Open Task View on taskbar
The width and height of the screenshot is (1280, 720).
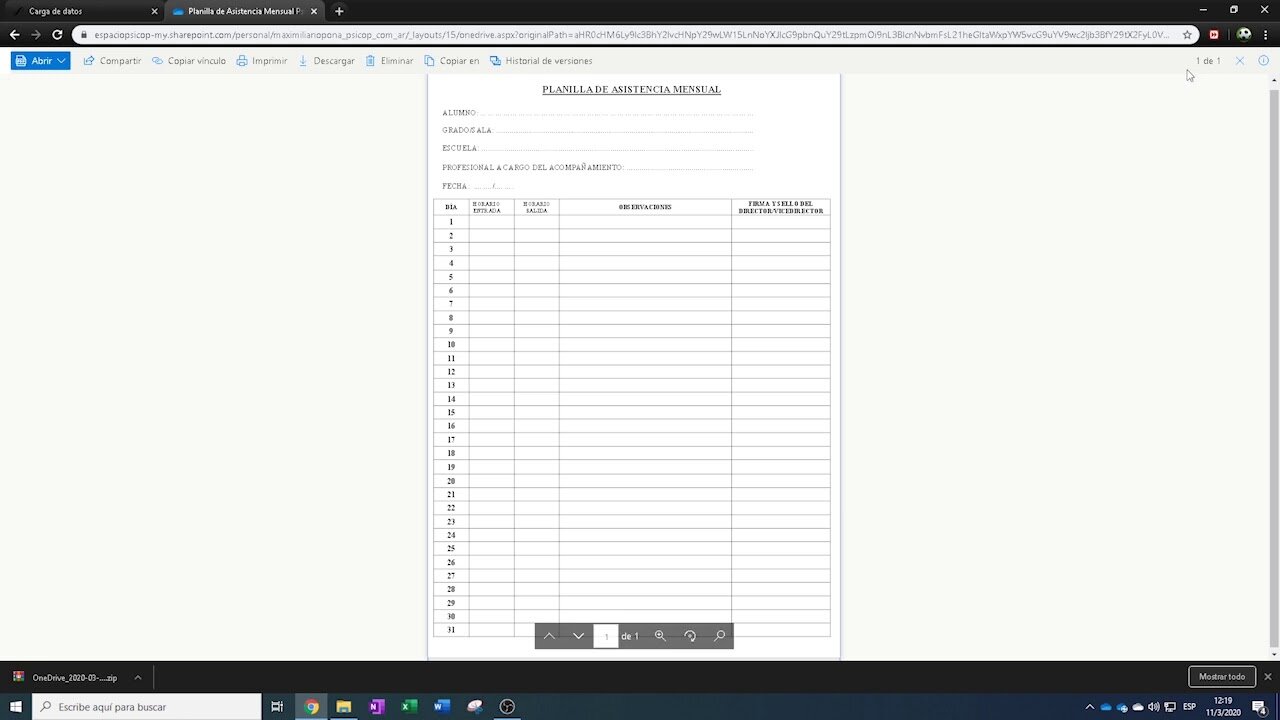pyautogui.click(x=277, y=706)
